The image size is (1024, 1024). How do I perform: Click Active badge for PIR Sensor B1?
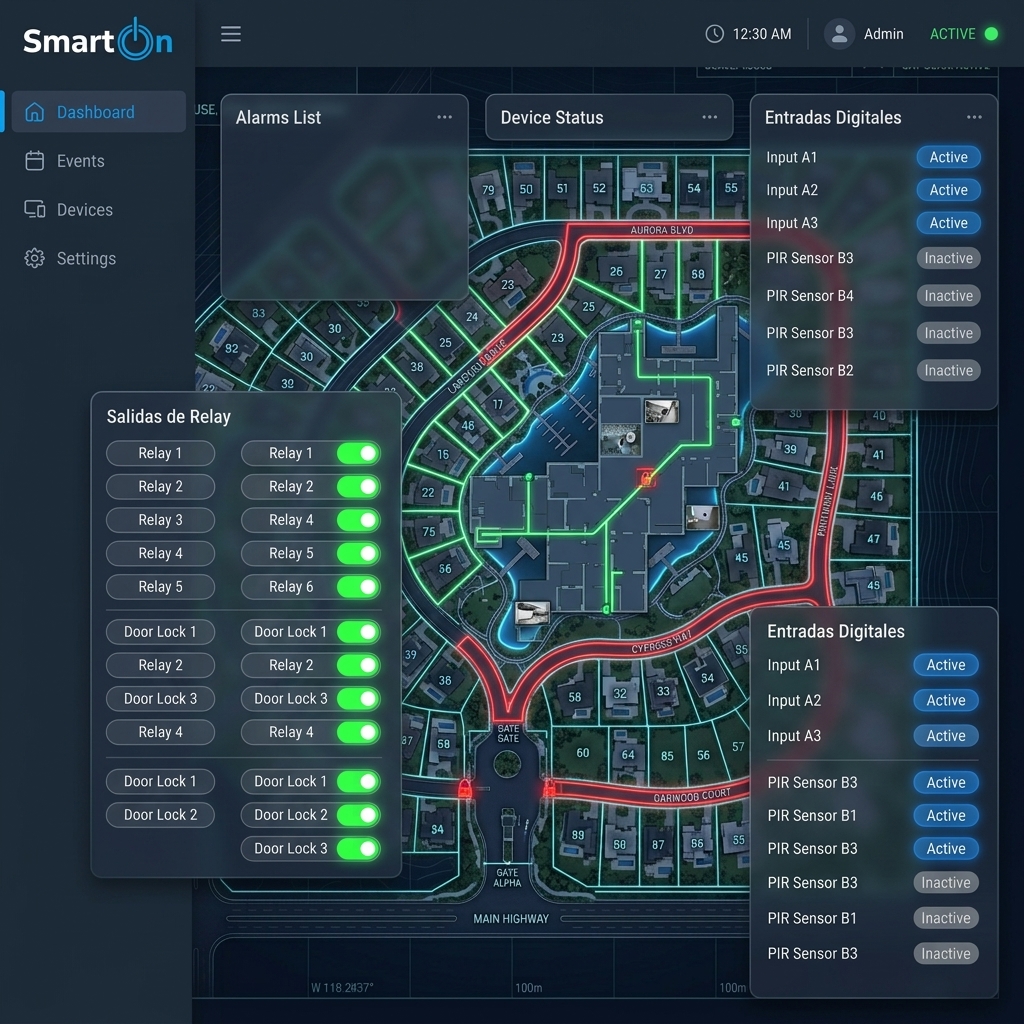(946, 815)
